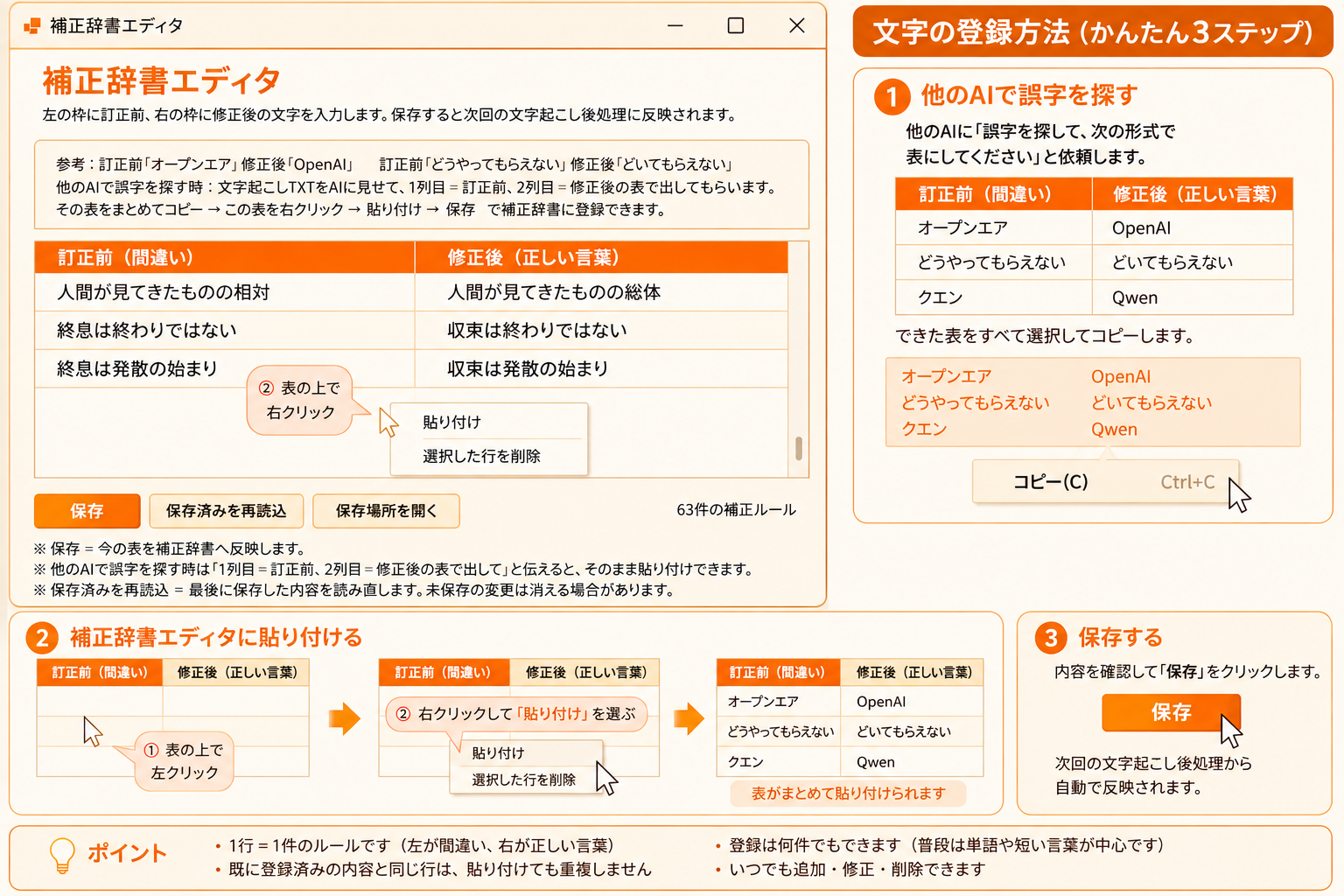Click OpenAI in the step 1 white table
Viewport: 1344px width, 896px height.
click(x=1193, y=227)
